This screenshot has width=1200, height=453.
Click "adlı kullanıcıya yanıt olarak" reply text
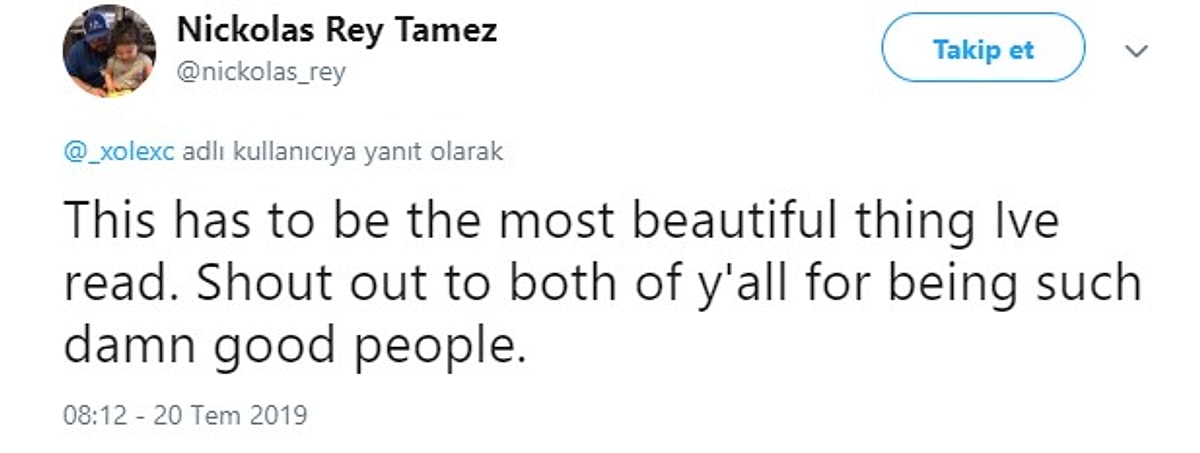pyautogui.click(x=342, y=152)
